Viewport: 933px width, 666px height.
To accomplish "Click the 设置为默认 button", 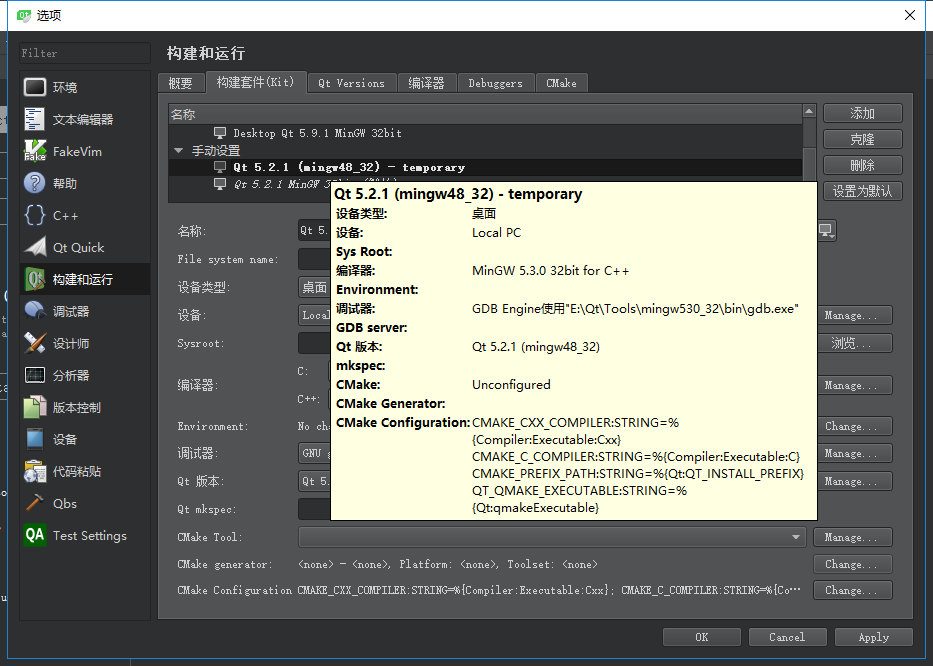I will 863,191.
